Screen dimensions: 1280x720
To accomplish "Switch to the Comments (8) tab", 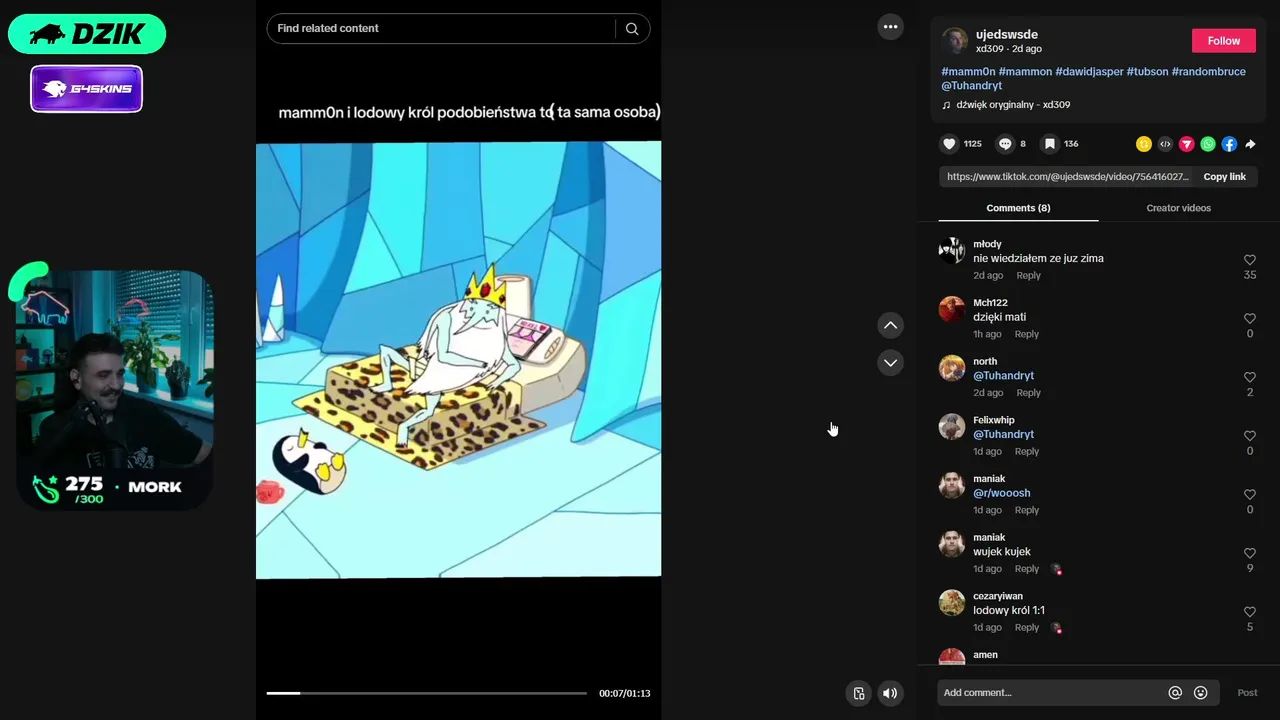I will (x=1018, y=208).
